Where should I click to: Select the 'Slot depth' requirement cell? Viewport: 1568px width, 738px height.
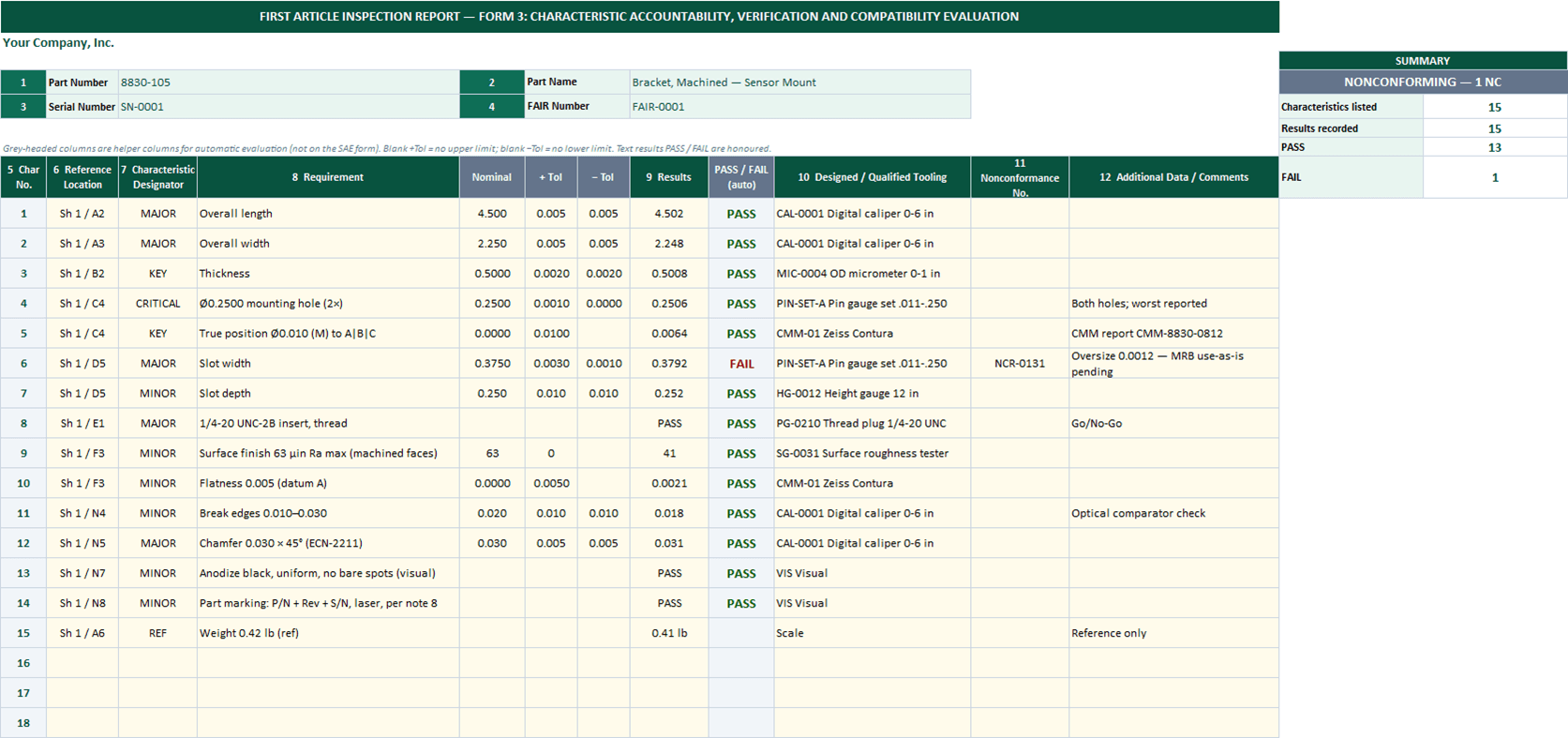coord(328,394)
